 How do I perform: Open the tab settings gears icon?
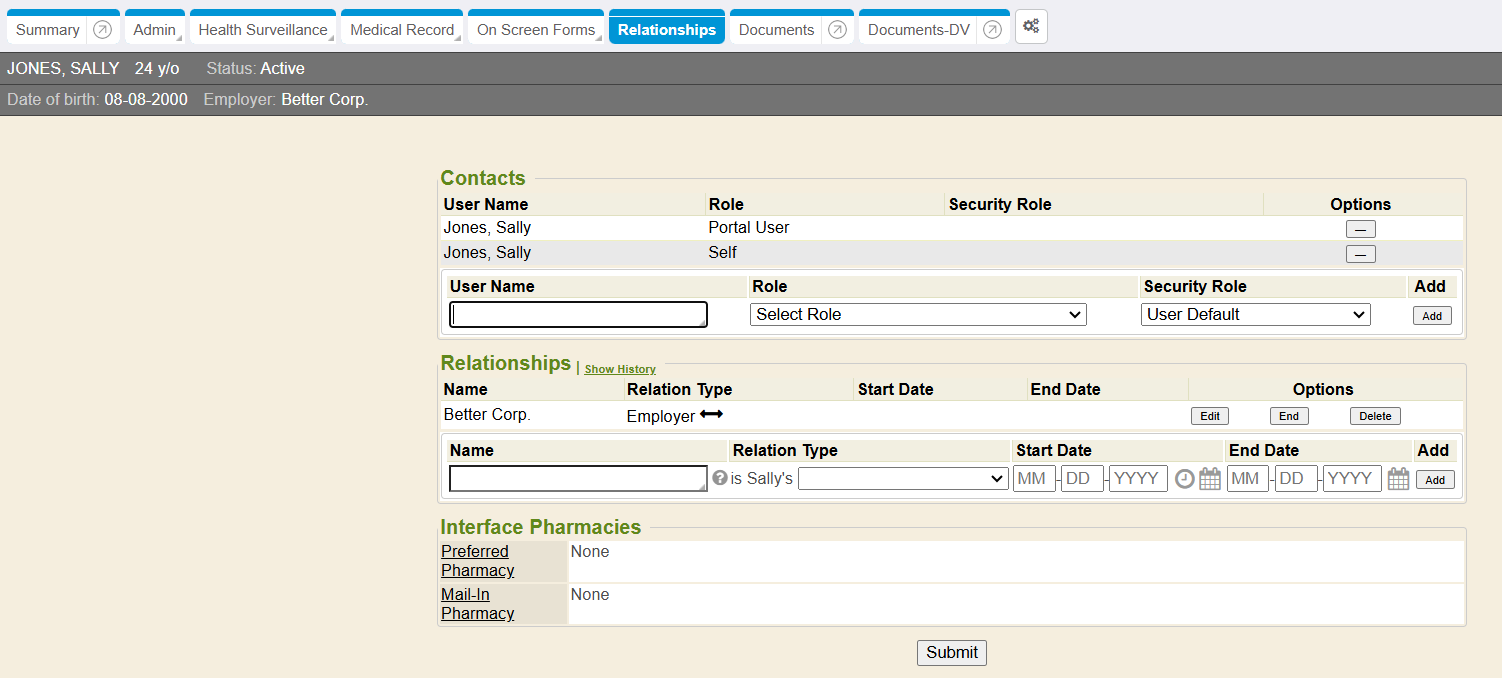[x=1031, y=27]
